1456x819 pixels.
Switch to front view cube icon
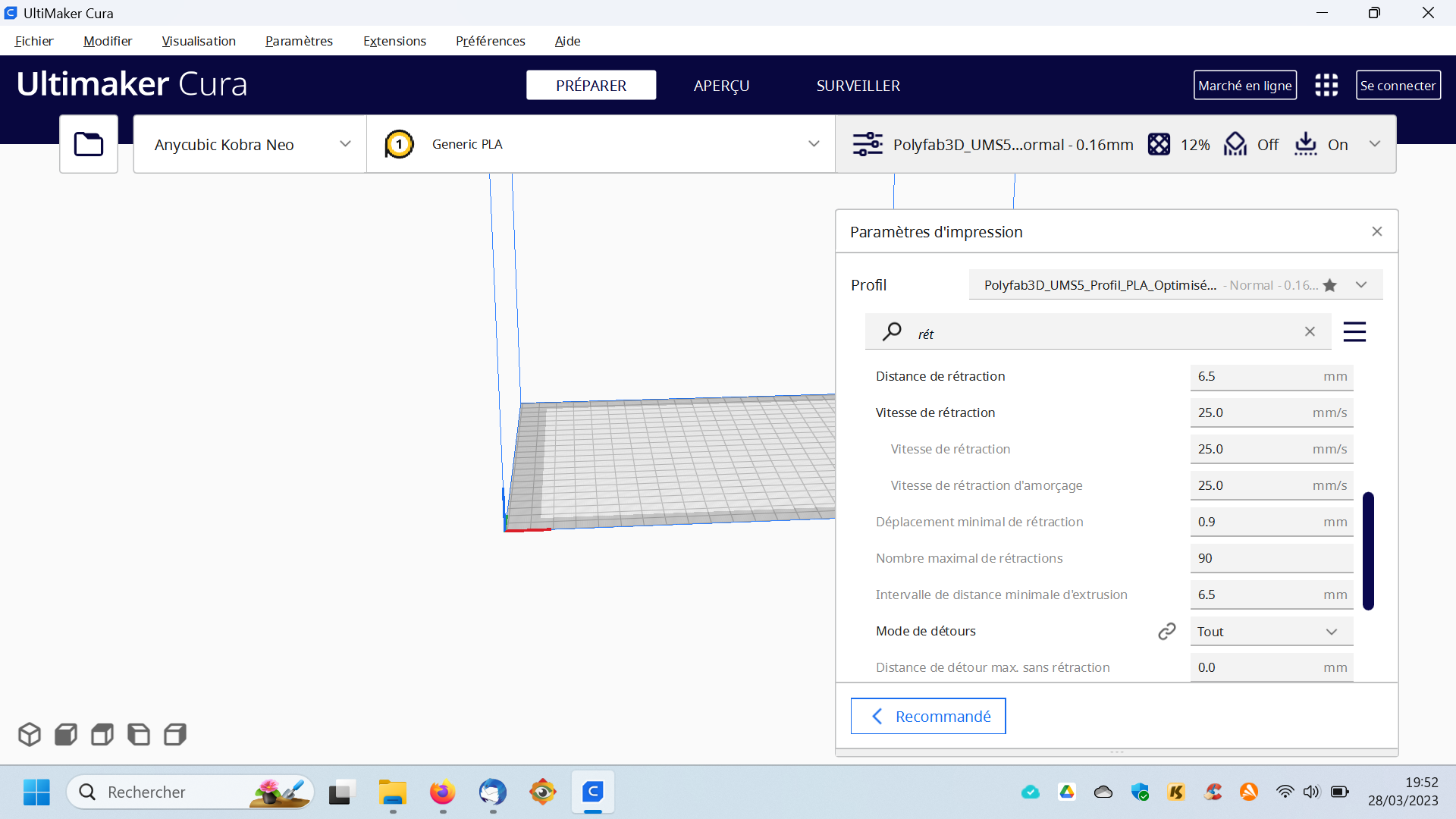[66, 734]
